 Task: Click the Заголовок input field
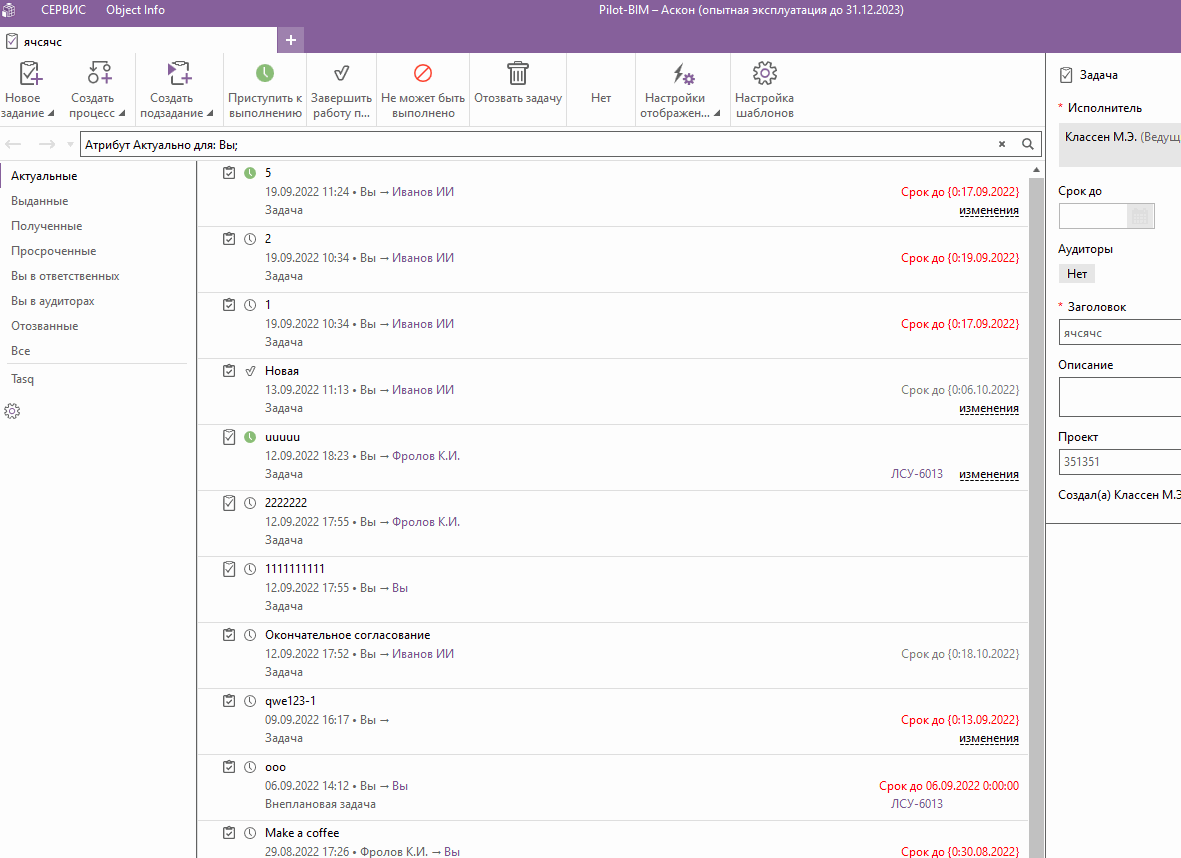tap(1120, 333)
